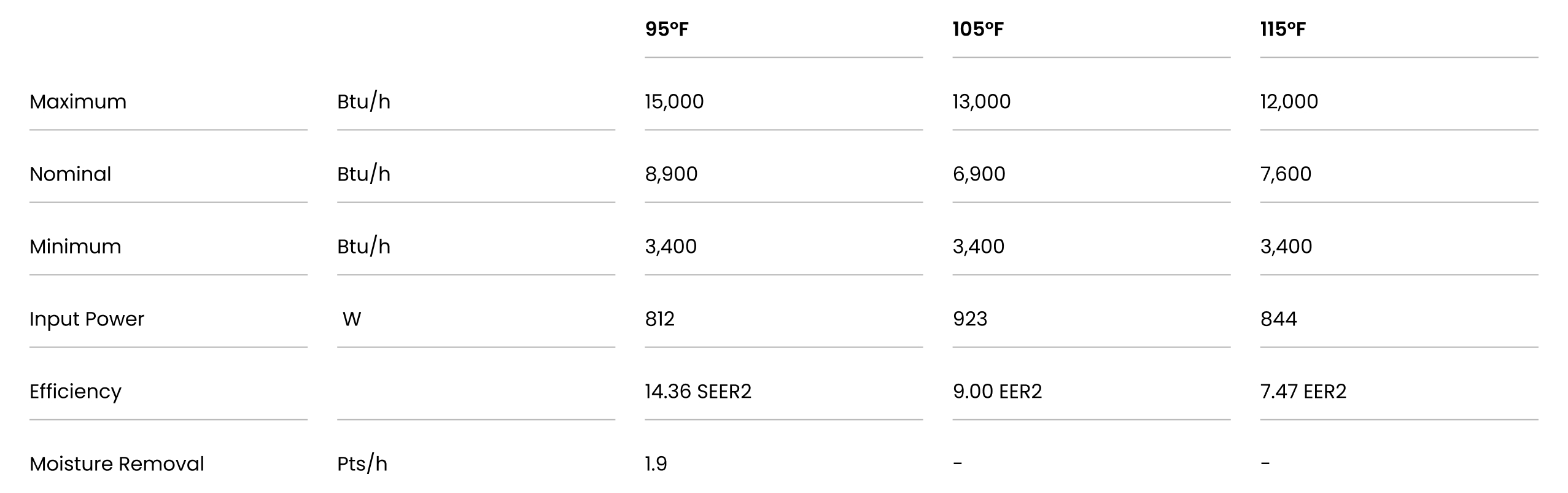Click the 15,000 maximum value
Viewport: 1568px width, 493px height.
(x=674, y=101)
